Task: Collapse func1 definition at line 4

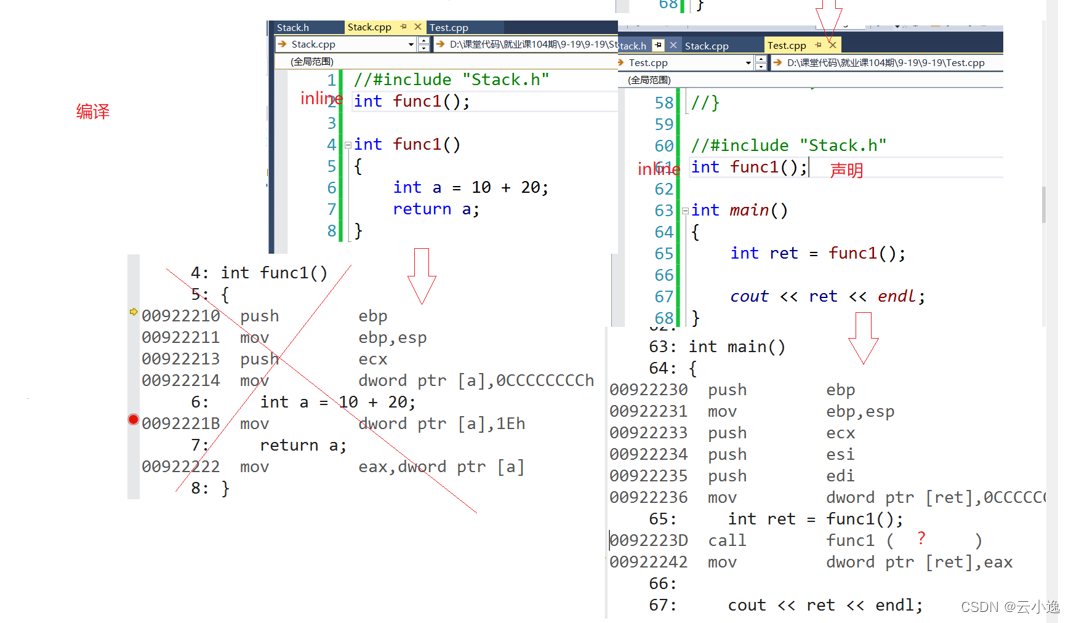Action: coord(348,145)
